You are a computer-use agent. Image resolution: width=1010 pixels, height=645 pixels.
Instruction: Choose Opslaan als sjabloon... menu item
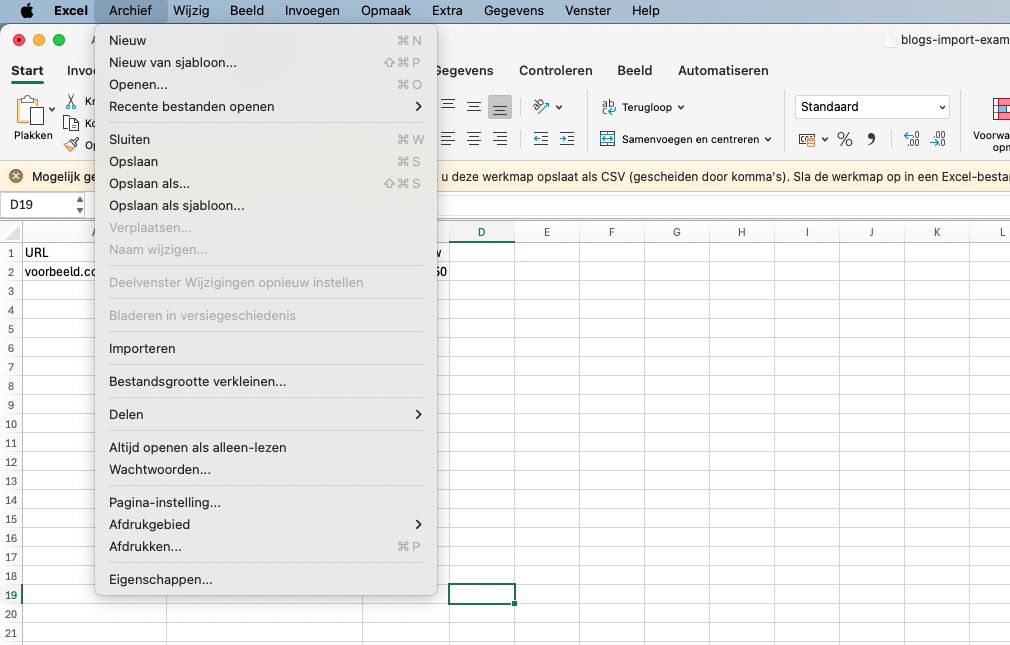[x=265, y=206]
